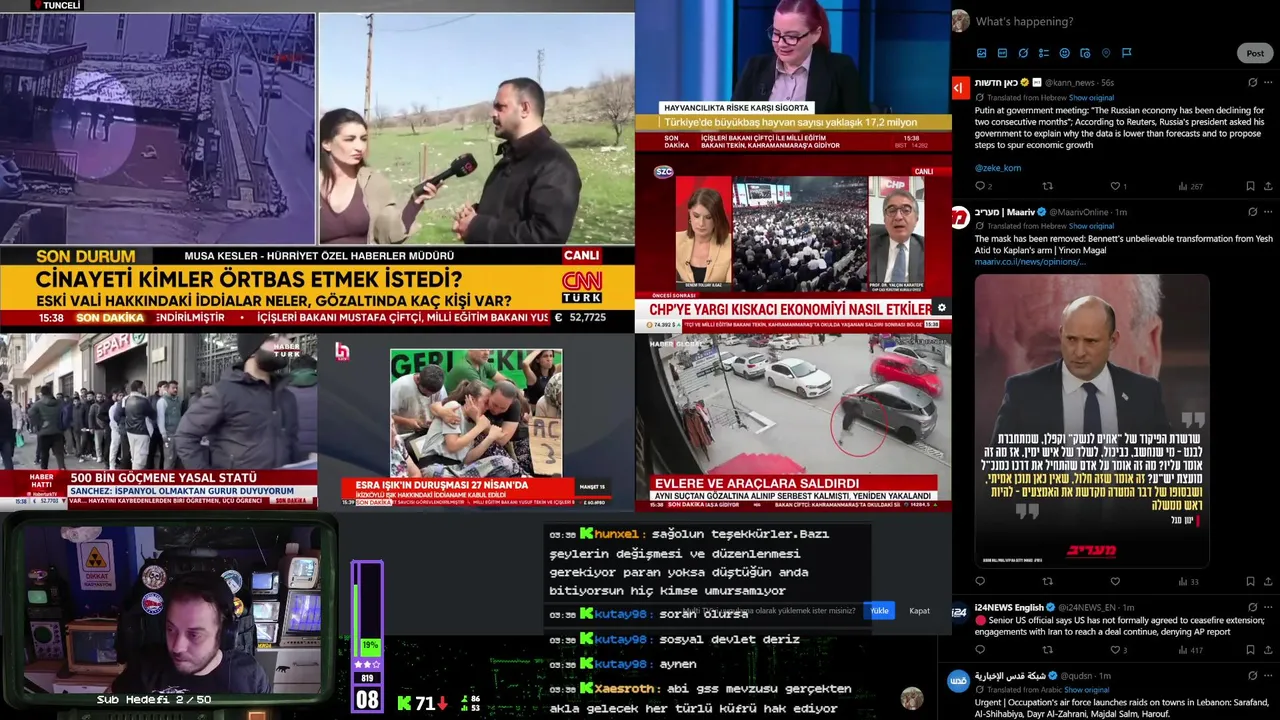Image resolution: width=1280 pixels, height=720 pixels.
Task: Open more options on i24NEWS tweet
Action: point(1268,607)
